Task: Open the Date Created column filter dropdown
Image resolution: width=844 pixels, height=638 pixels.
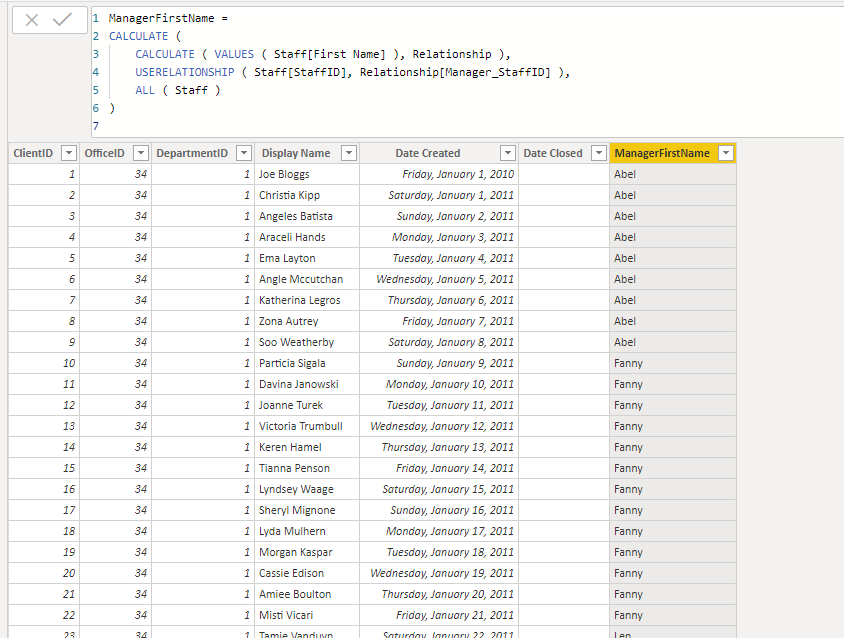Action: tap(508, 153)
